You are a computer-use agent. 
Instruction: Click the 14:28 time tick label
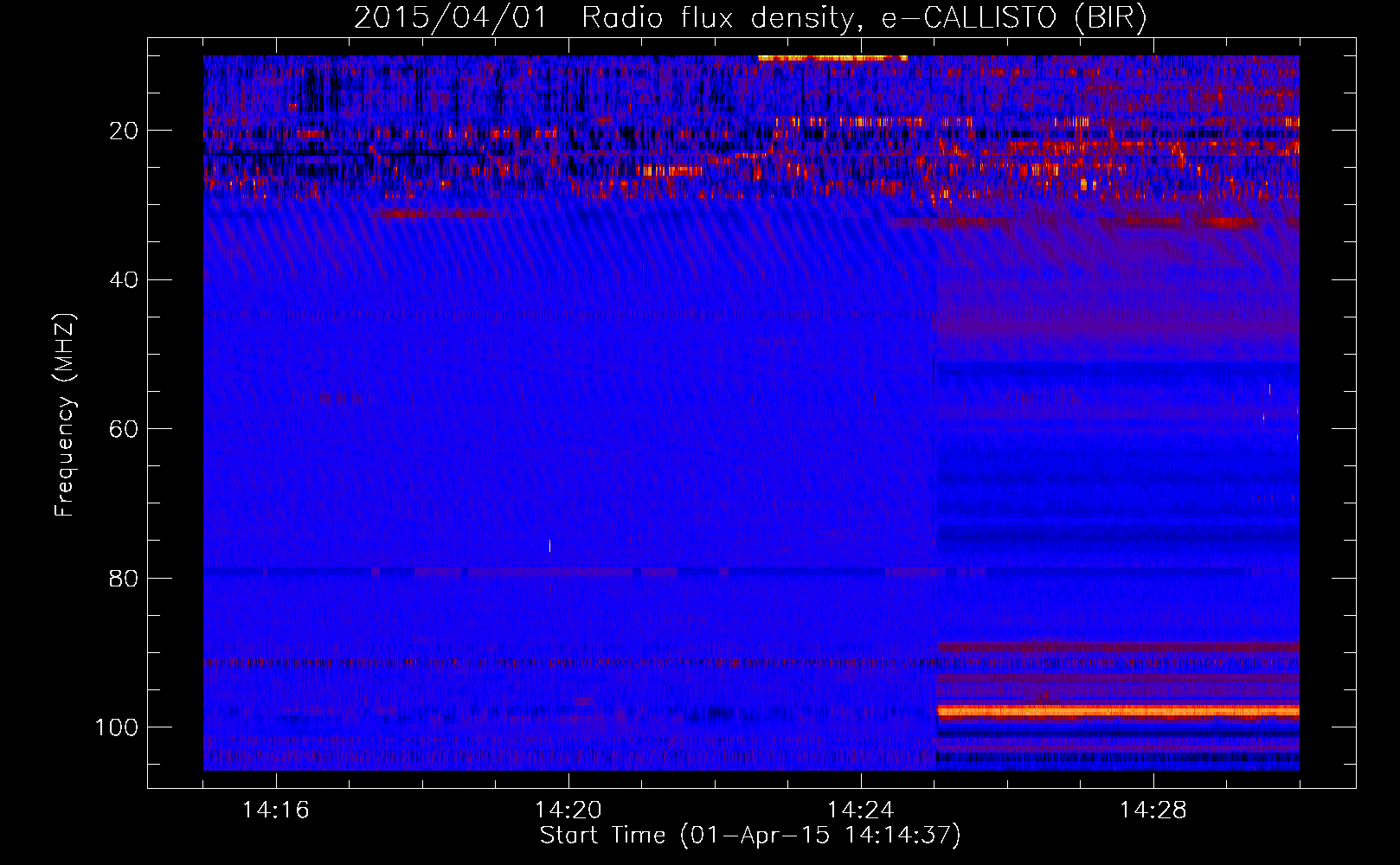[1153, 811]
